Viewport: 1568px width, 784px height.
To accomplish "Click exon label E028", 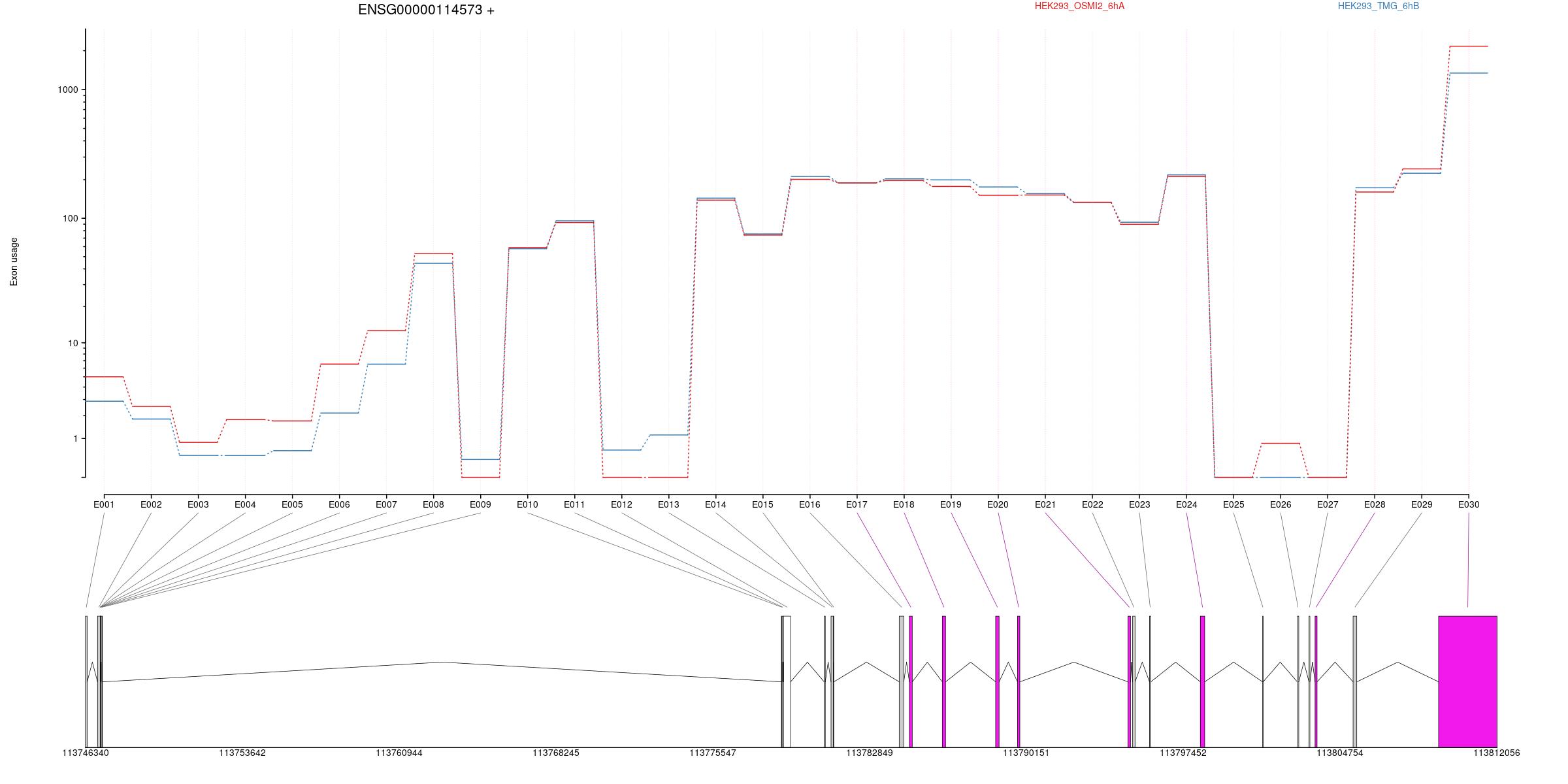I will 1375,504.
